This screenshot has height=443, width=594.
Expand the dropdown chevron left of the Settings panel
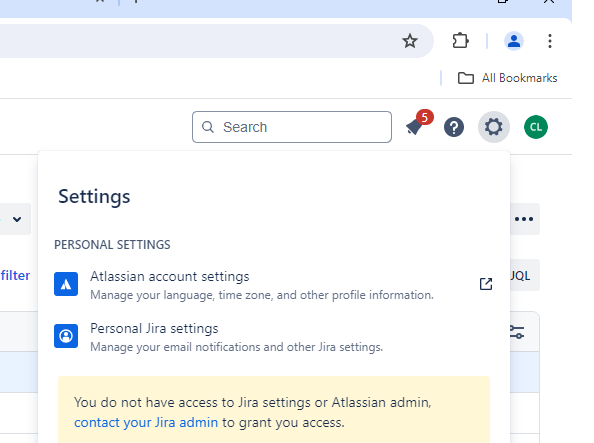(17, 219)
